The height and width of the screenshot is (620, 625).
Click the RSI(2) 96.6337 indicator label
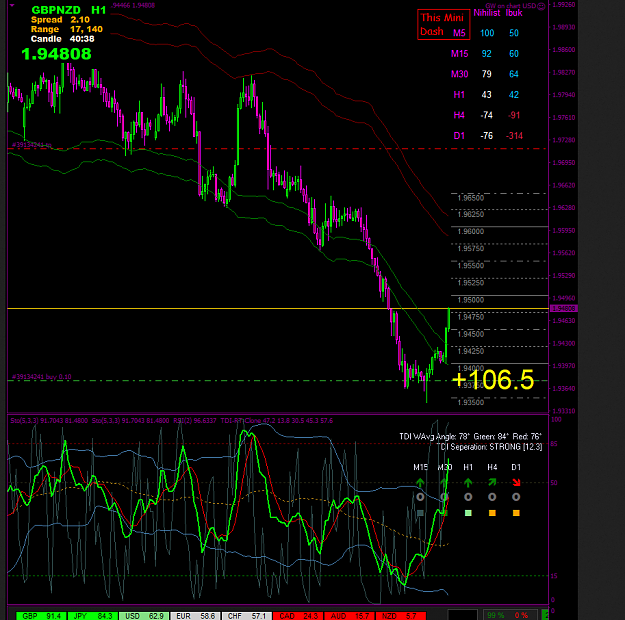tap(195, 421)
